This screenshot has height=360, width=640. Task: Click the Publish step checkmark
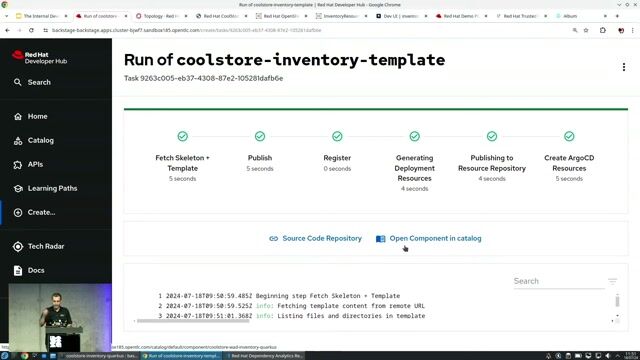(260, 136)
